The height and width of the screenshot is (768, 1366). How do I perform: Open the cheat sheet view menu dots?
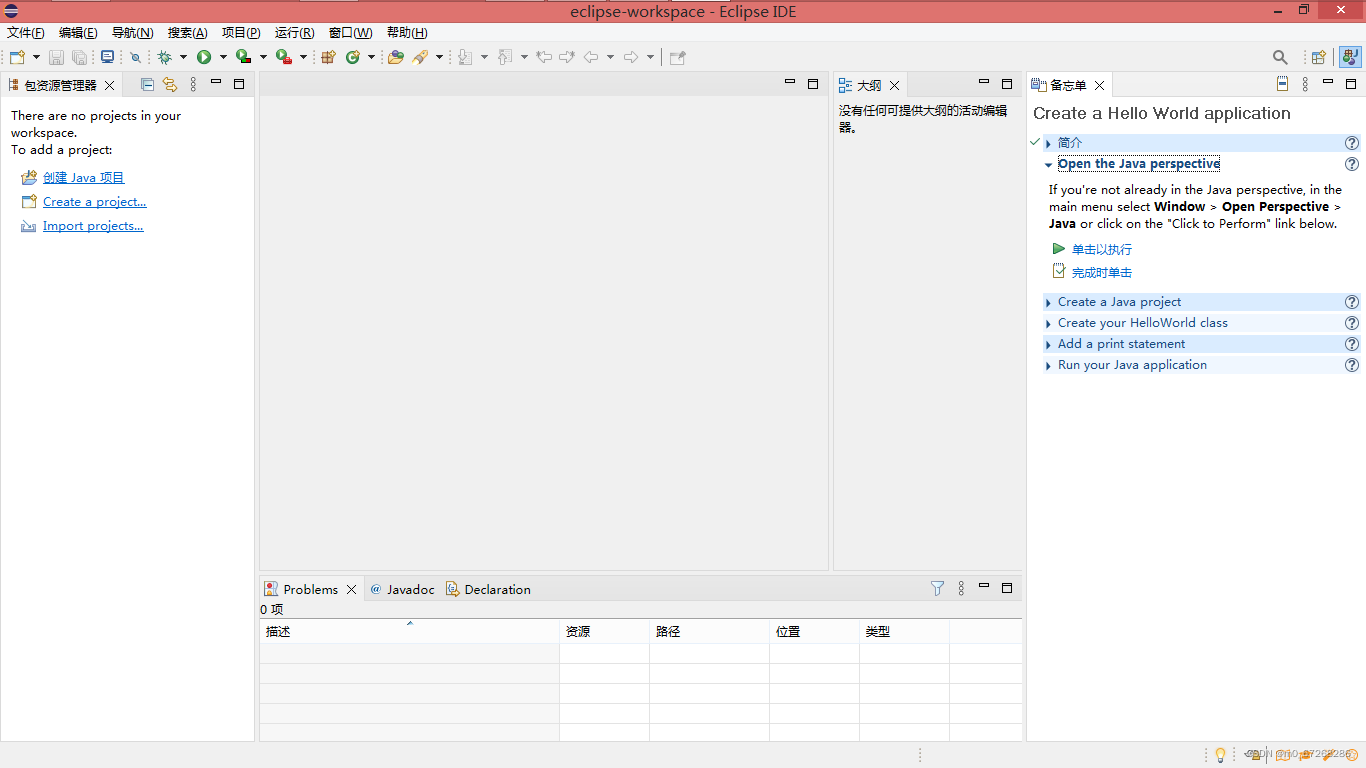pos(1305,85)
